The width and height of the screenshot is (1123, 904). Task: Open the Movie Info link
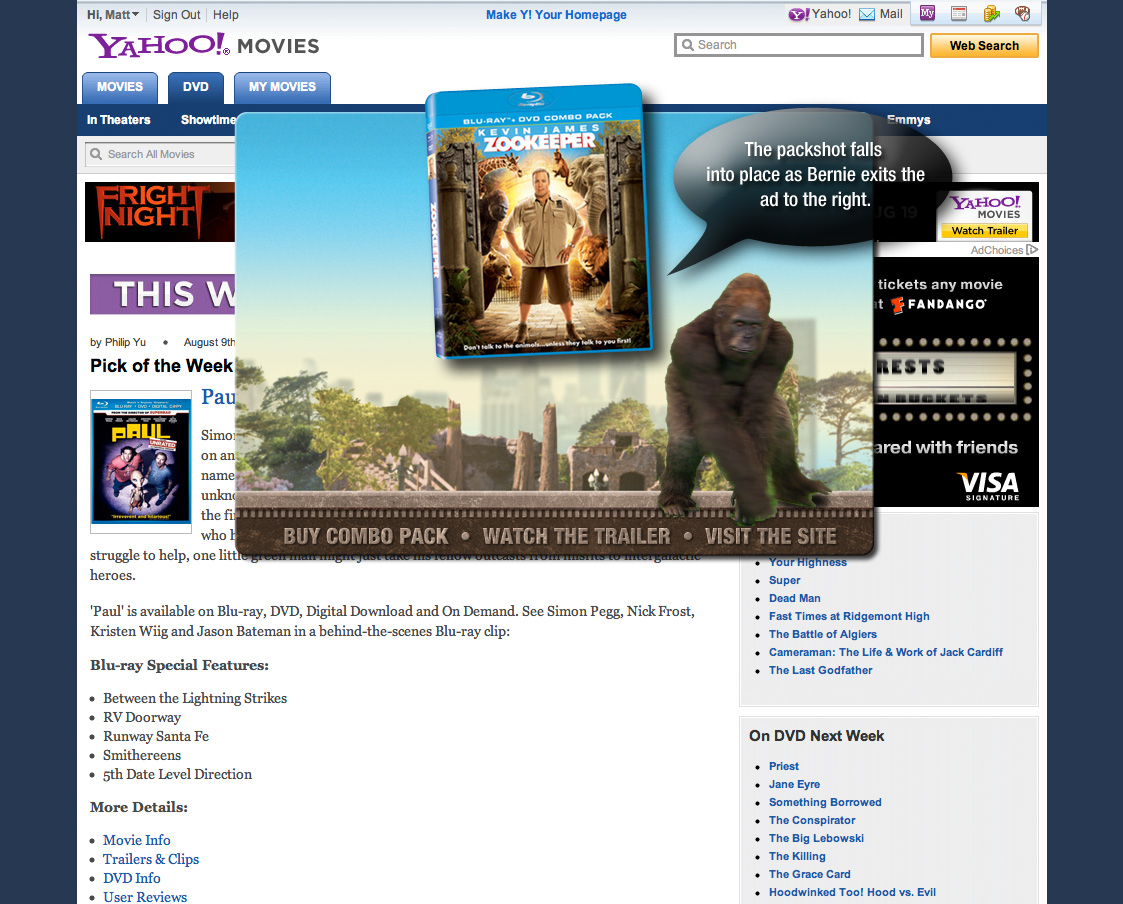(x=137, y=840)
